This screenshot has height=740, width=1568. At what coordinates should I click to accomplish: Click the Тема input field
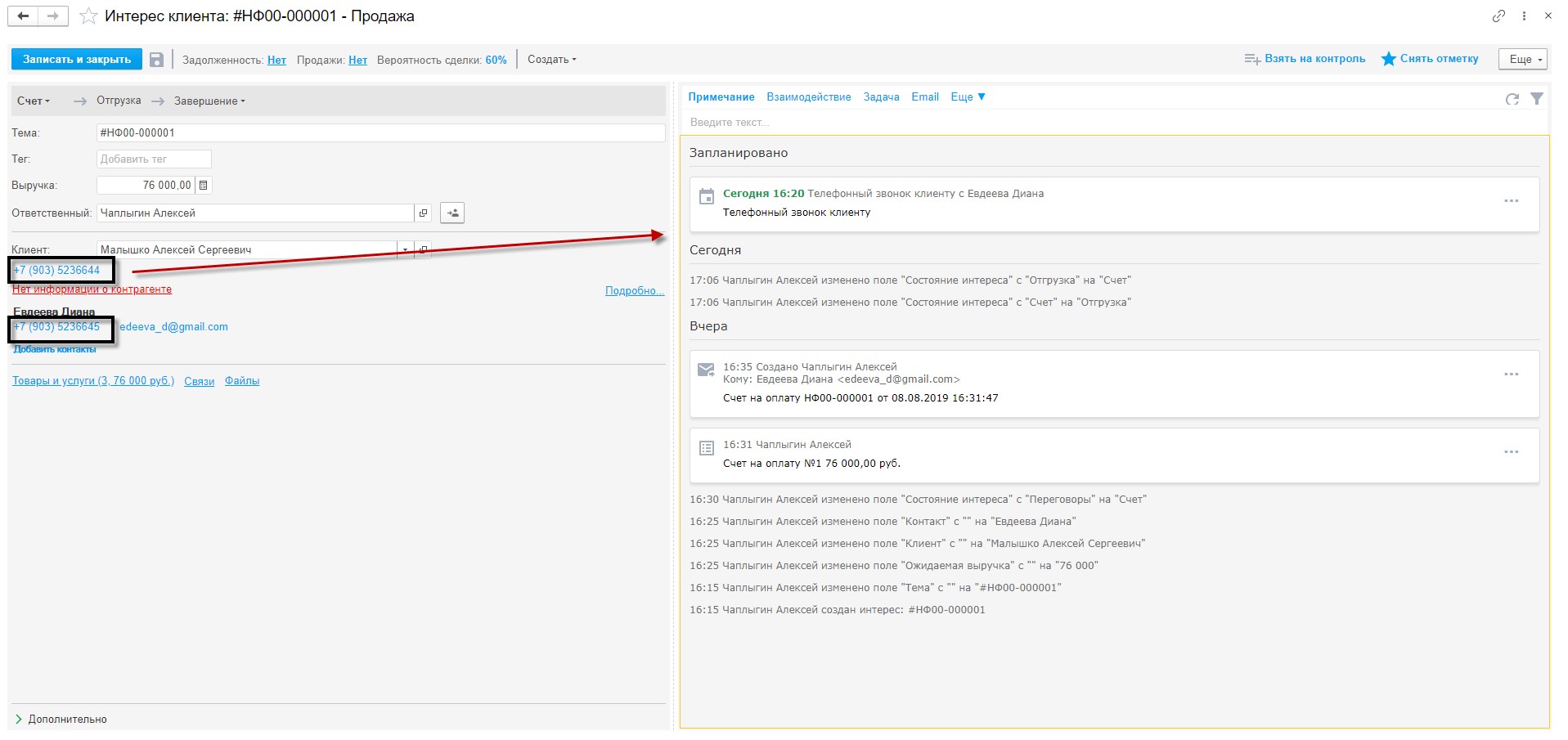pos(380,132)
